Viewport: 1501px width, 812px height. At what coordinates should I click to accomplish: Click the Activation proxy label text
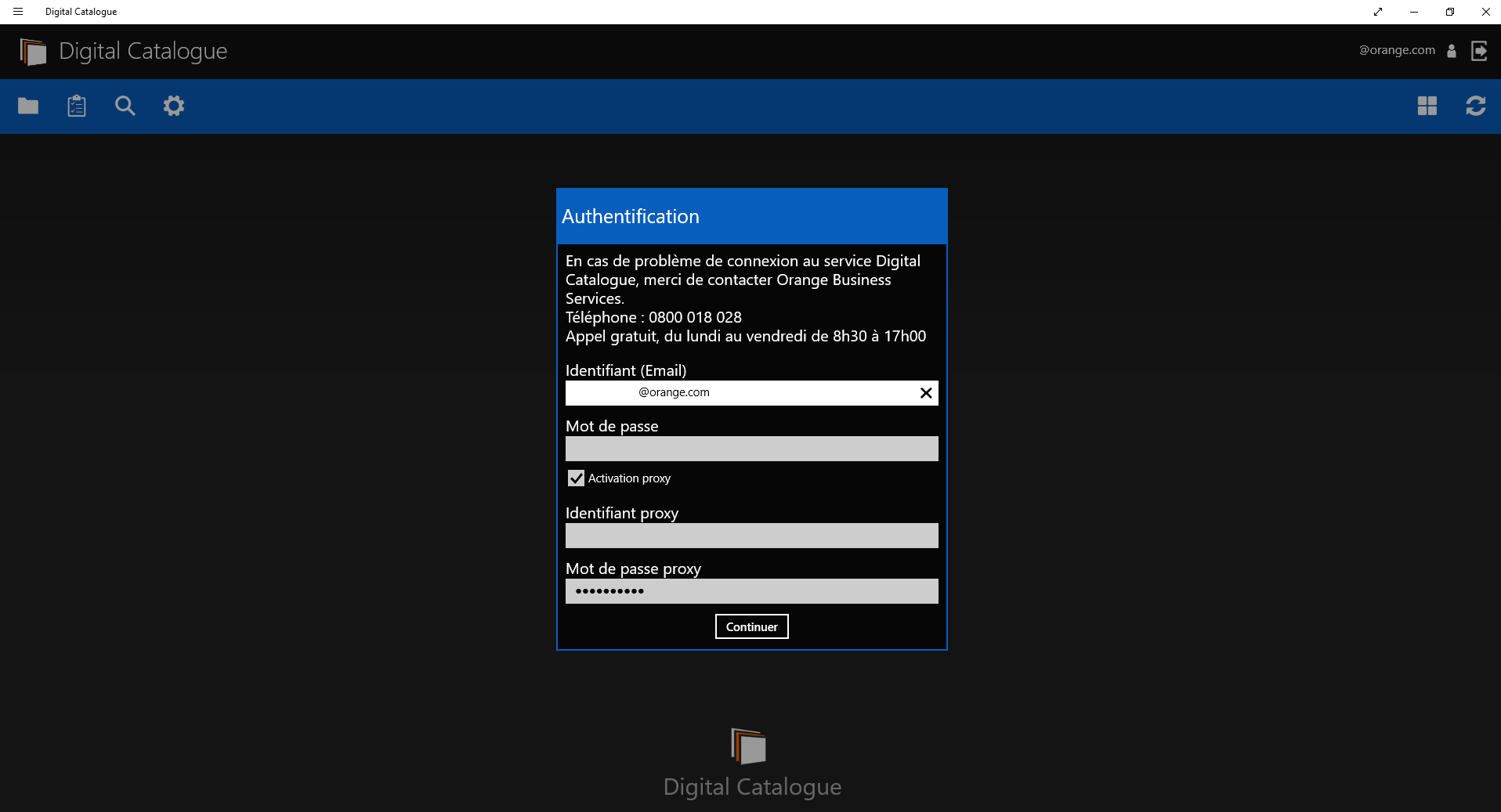629,478
